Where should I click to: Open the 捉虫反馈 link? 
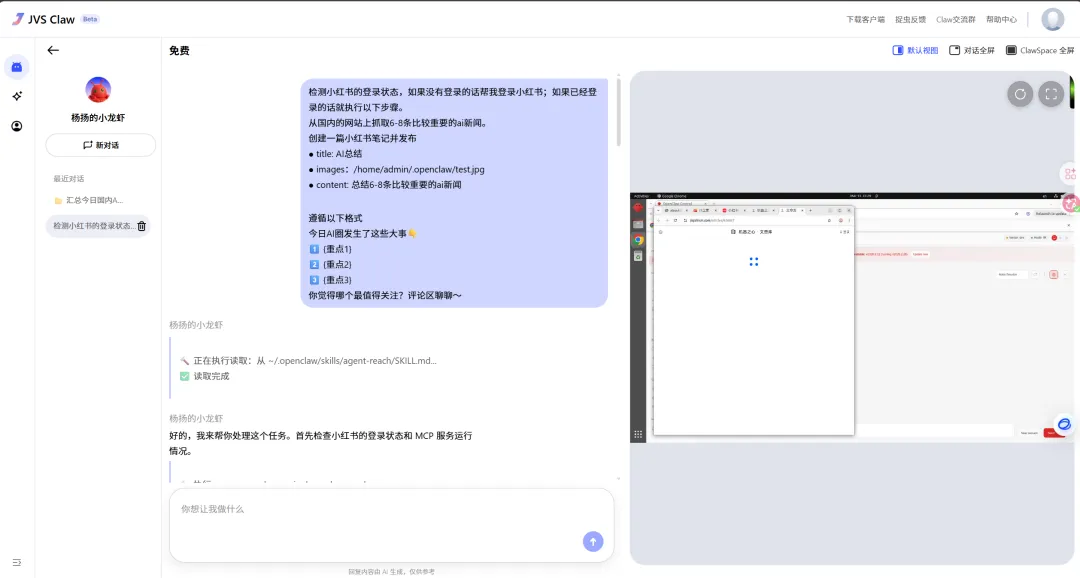(910, 19)
